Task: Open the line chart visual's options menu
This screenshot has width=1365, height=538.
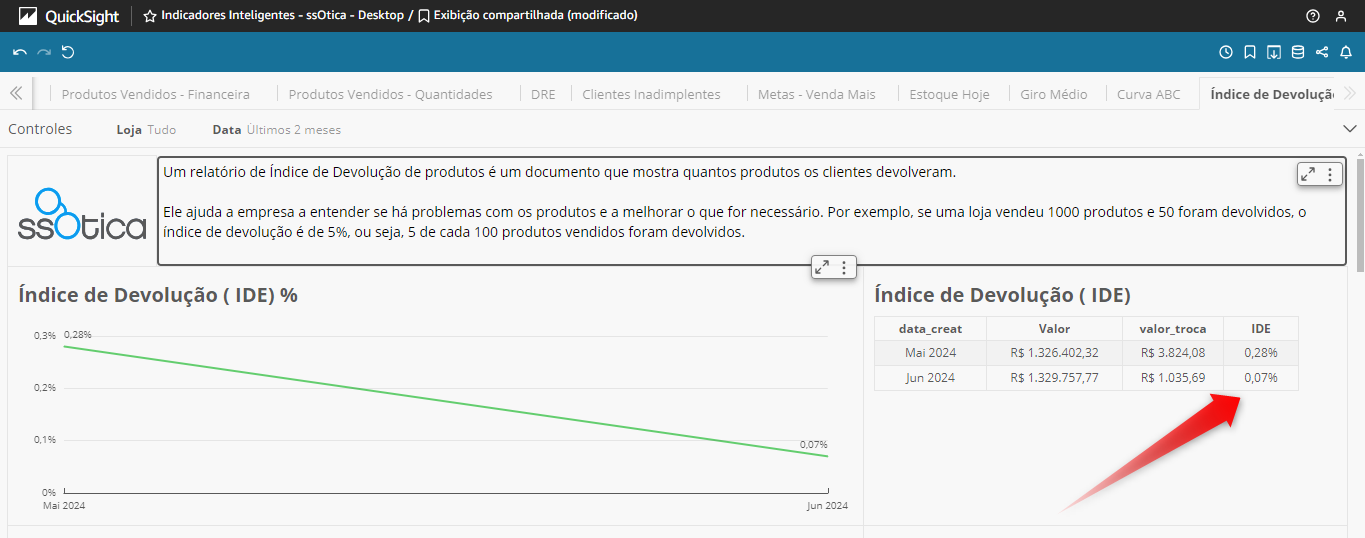Action: [845, 267]
